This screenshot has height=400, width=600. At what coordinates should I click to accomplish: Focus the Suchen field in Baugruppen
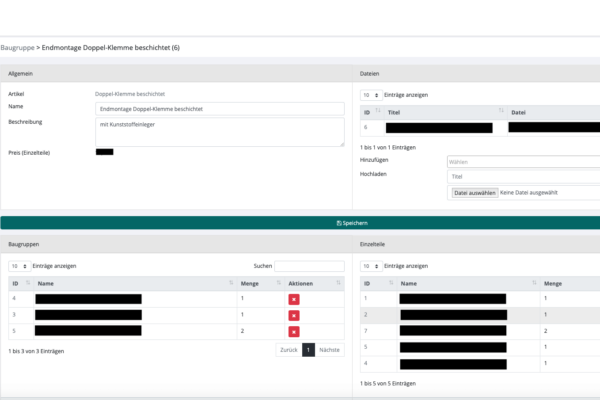309,266
